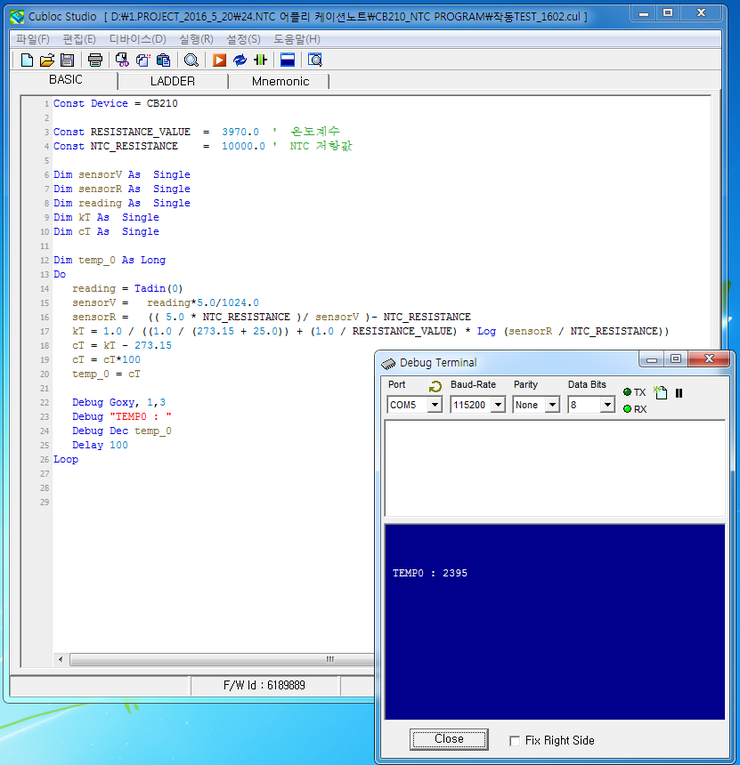
Task: Click the New file toolbar icon
Action: (27, 60)
